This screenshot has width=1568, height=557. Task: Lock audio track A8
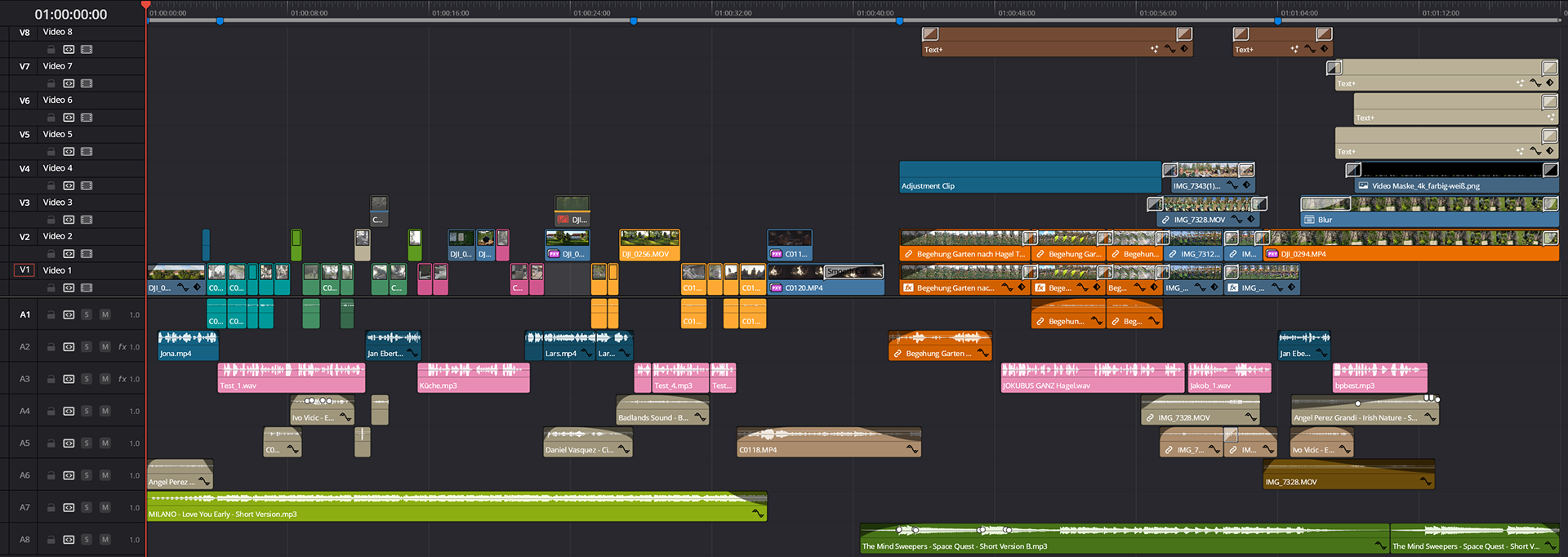[x=51, y=540]
